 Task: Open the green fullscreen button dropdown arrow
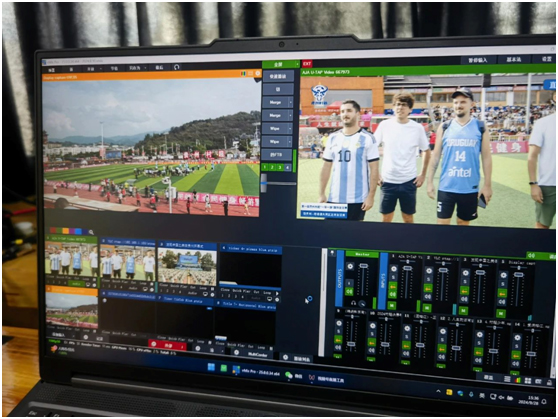[x=297, y=64]
